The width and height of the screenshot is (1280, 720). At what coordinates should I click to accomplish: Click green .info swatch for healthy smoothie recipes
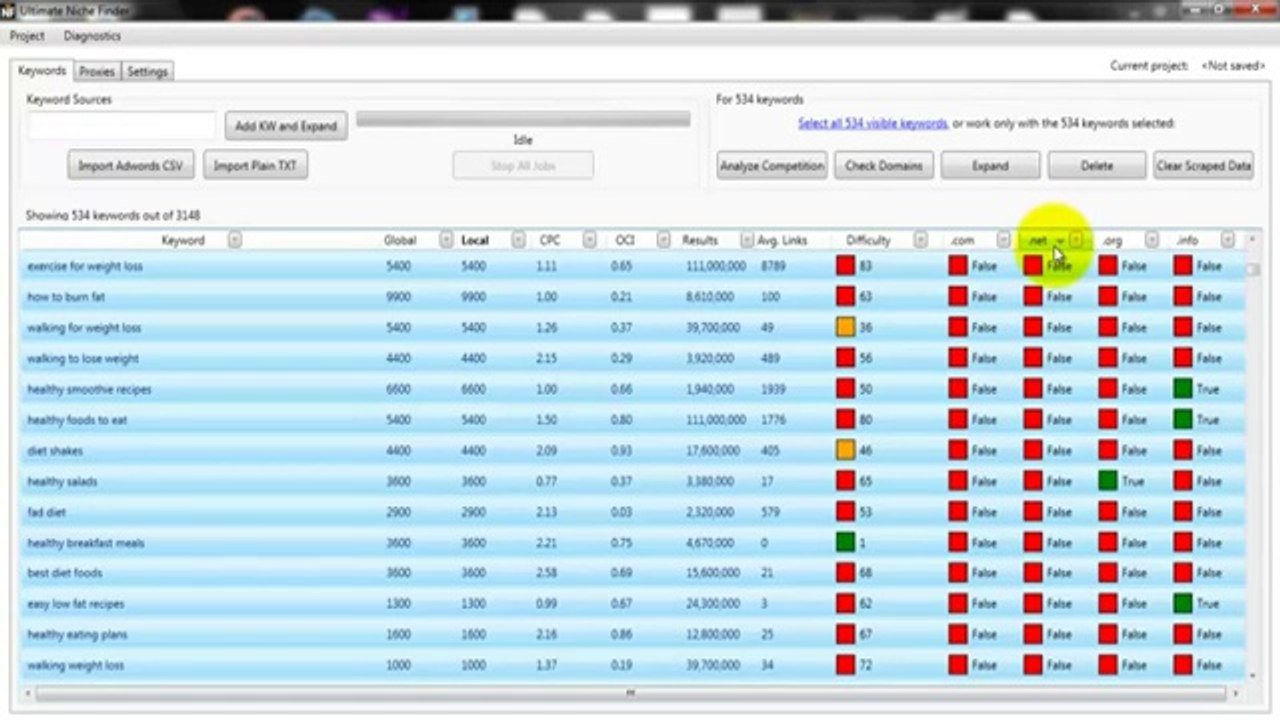[x=1183, y=389]
